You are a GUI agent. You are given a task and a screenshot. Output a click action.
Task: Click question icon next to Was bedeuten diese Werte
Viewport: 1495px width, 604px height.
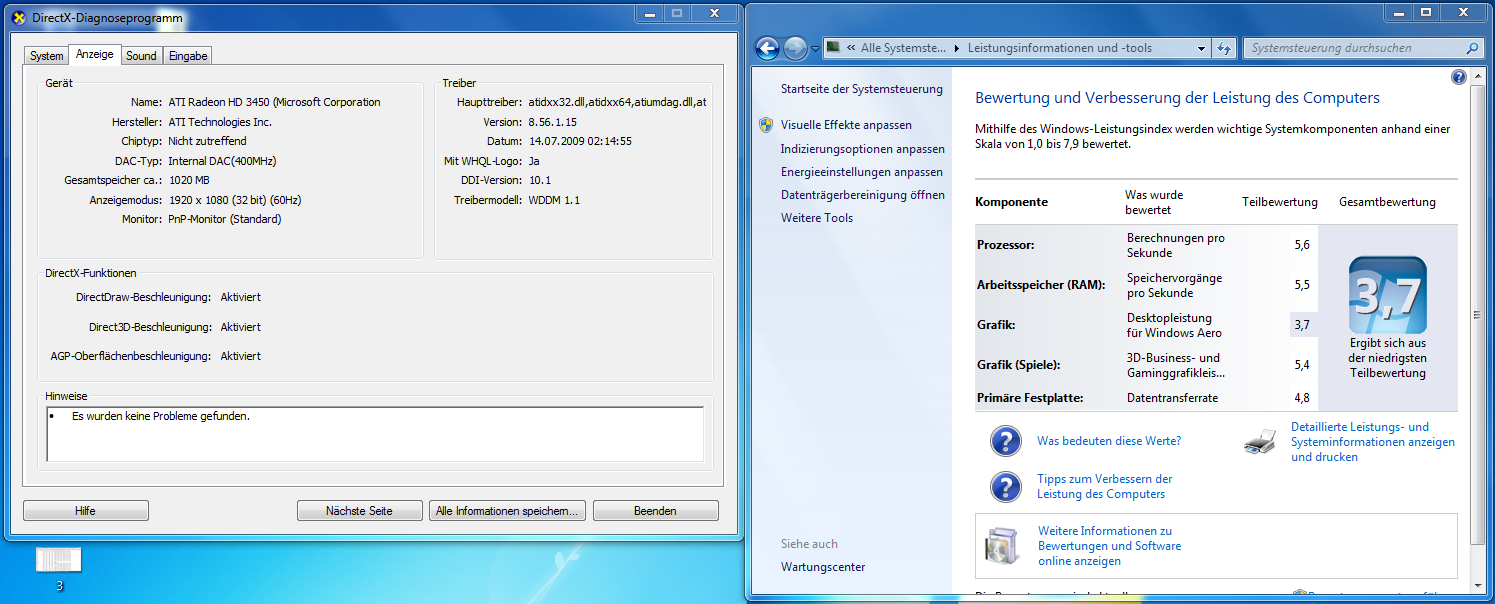pyautogui.click(x=1005, y=441)
